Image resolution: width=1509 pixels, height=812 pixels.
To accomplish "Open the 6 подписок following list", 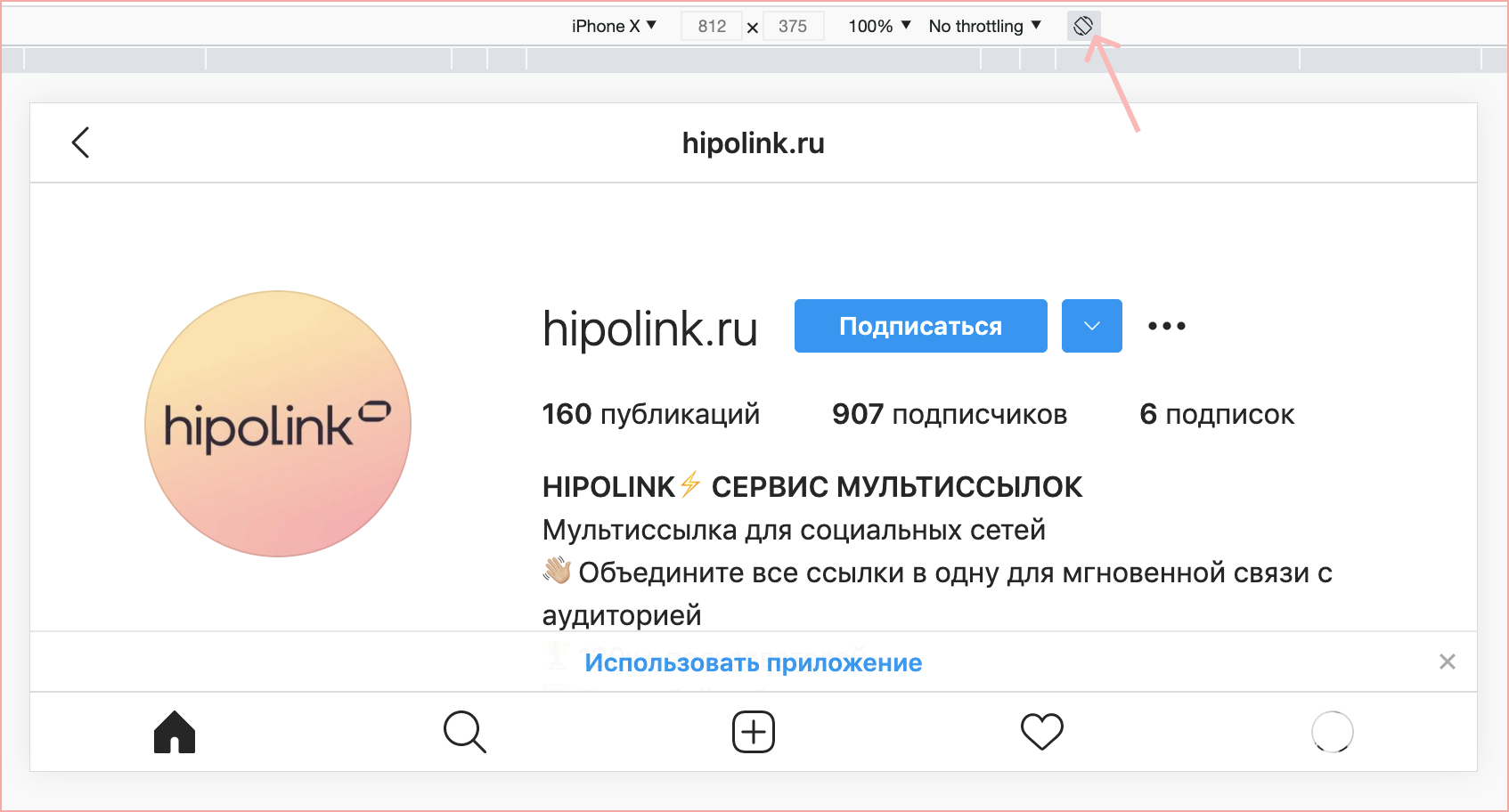I will tap(1216, 414).
